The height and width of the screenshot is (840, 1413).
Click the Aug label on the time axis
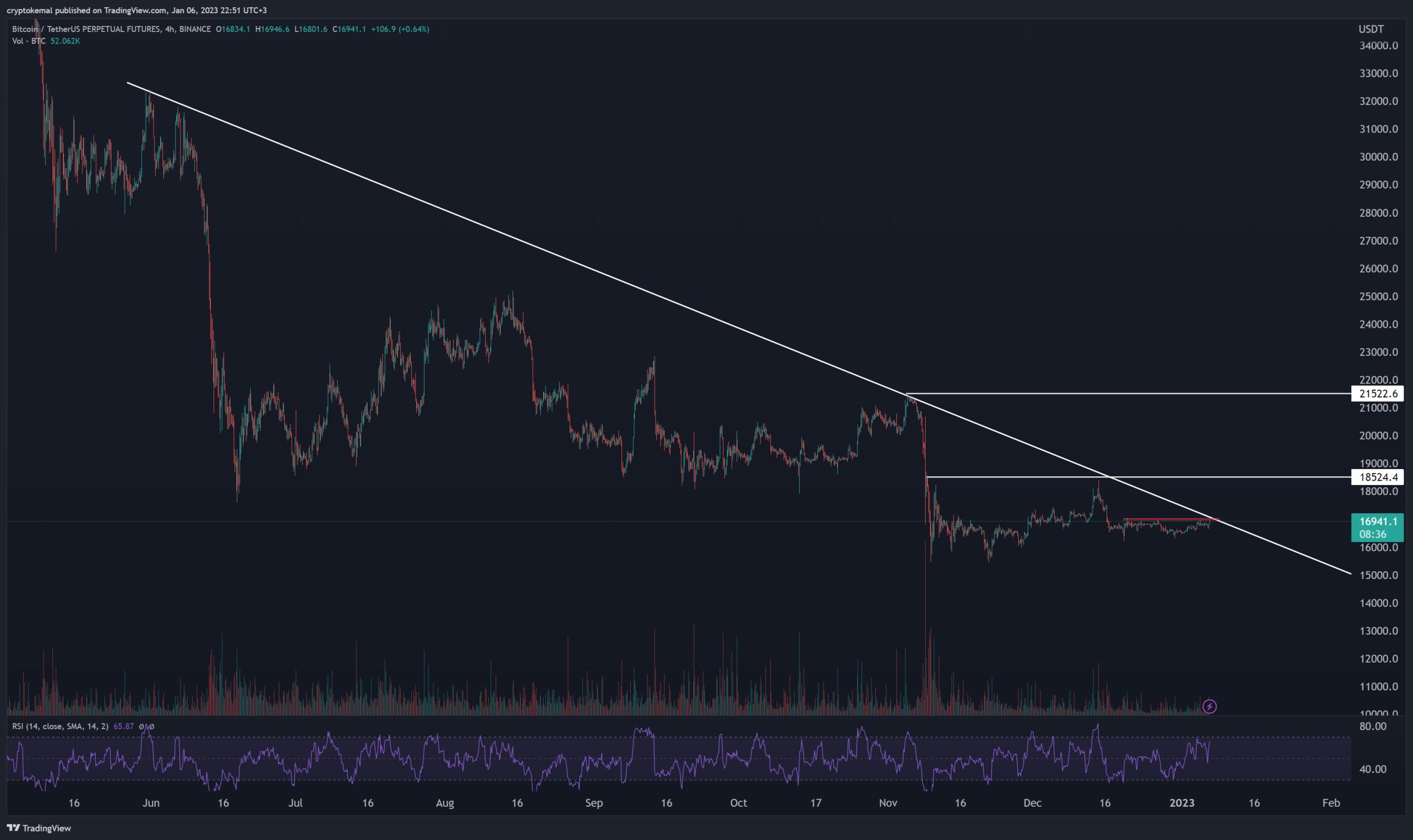445,802
